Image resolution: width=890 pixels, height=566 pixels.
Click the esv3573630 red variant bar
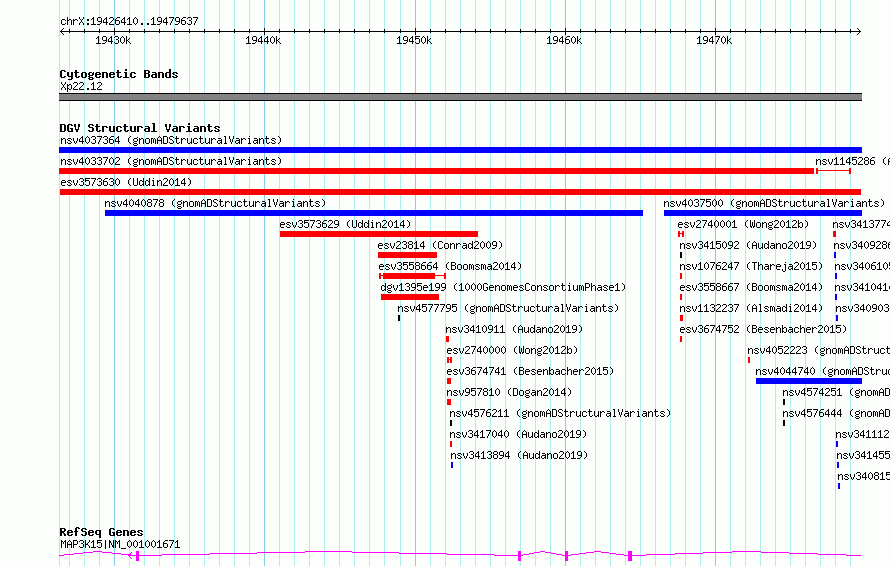(460, 192)
